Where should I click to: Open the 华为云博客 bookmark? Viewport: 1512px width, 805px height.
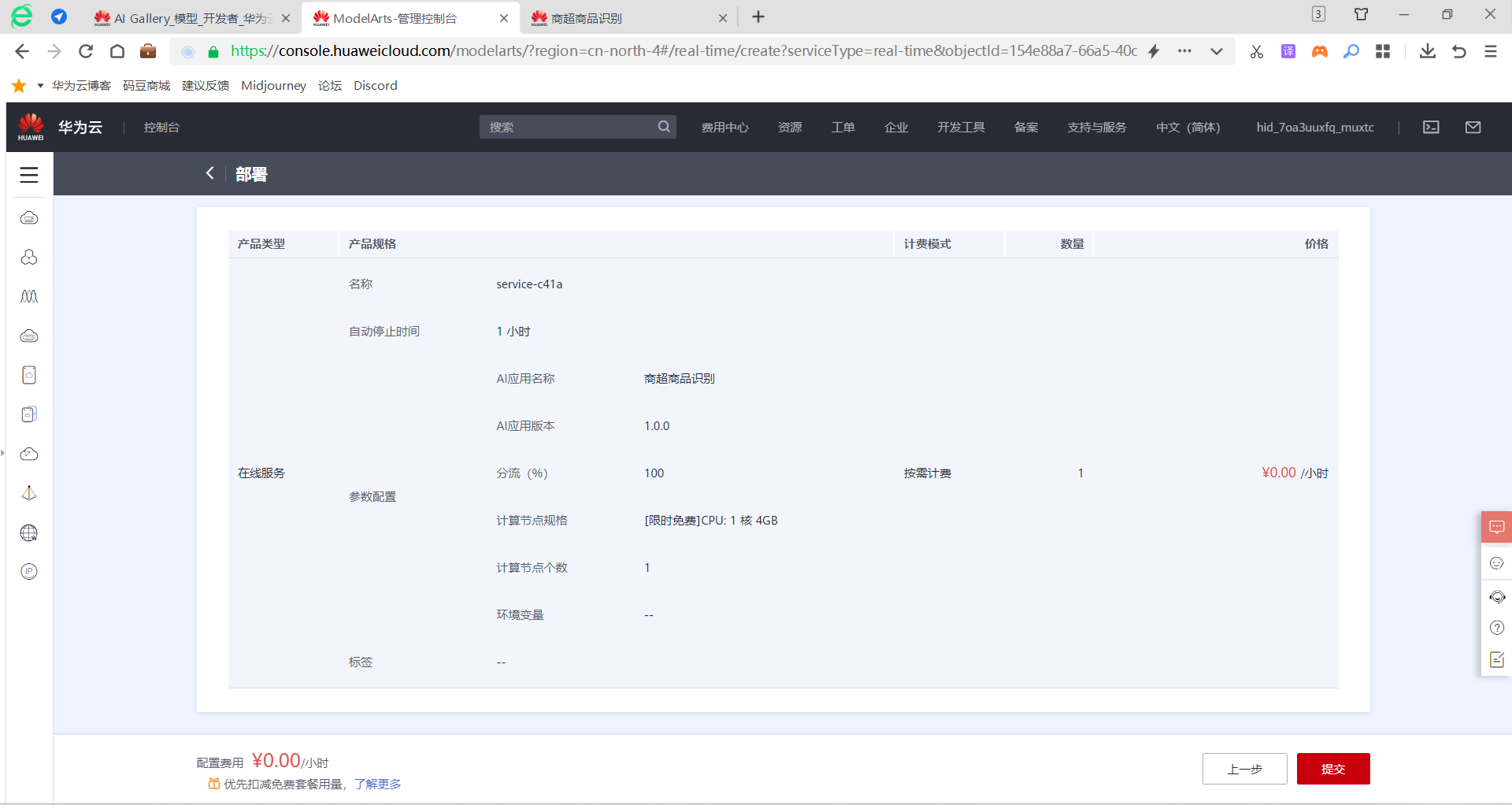coord(81,85)
